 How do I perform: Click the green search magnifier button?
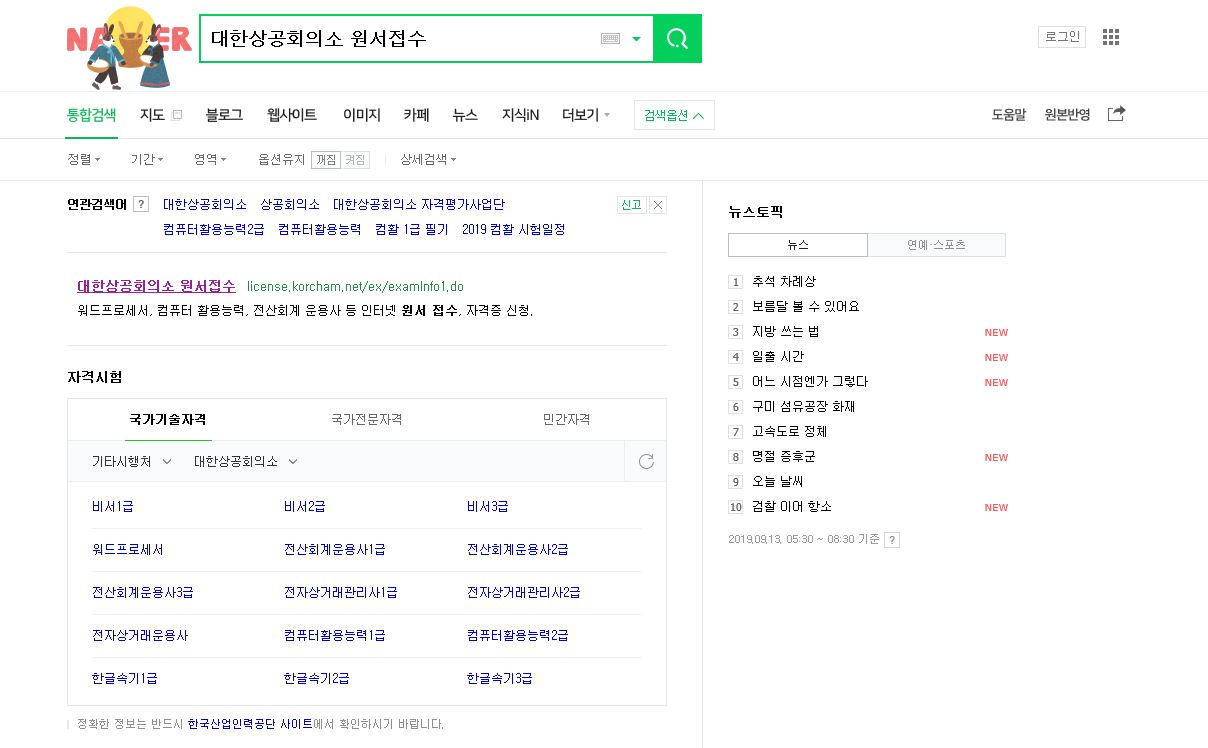click(x=677, y=39)
